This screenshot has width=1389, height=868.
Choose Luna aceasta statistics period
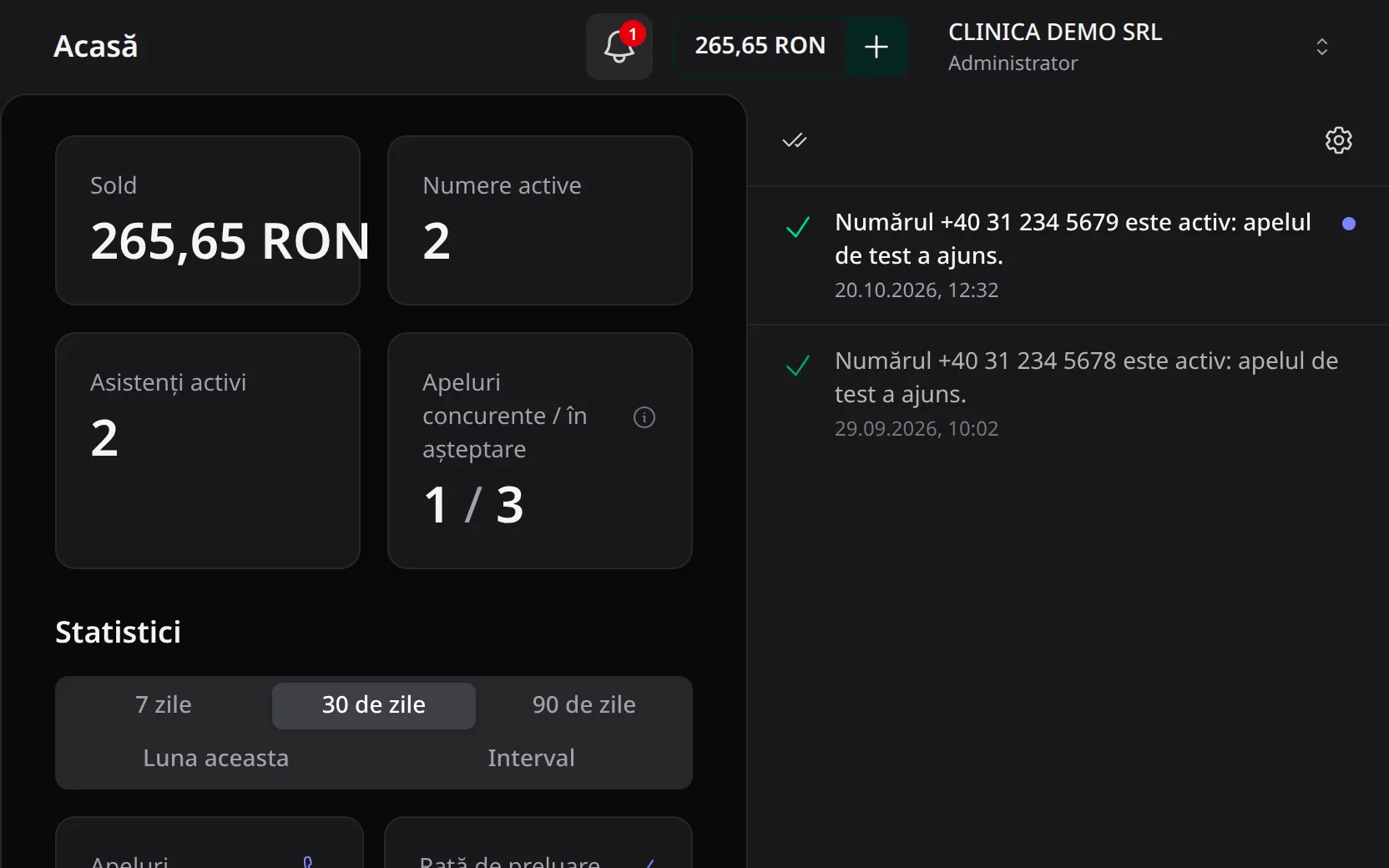point(216,759)
